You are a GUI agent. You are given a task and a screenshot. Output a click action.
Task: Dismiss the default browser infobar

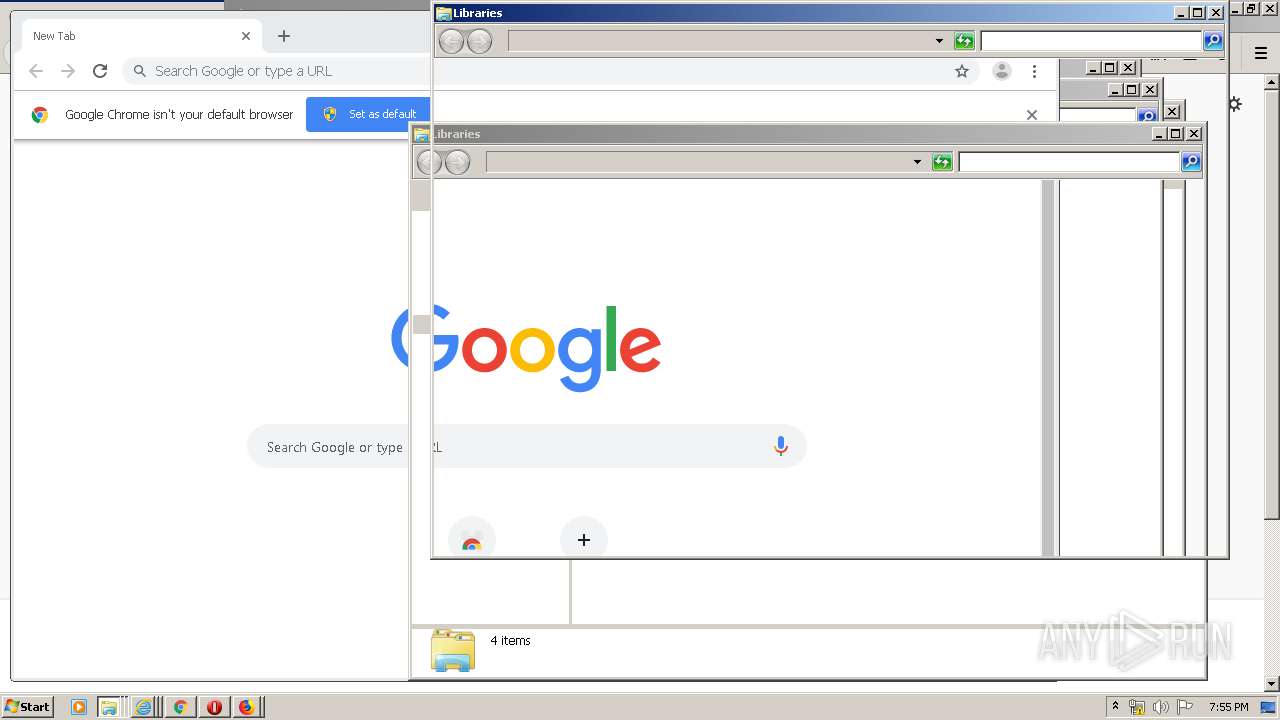1032,114
